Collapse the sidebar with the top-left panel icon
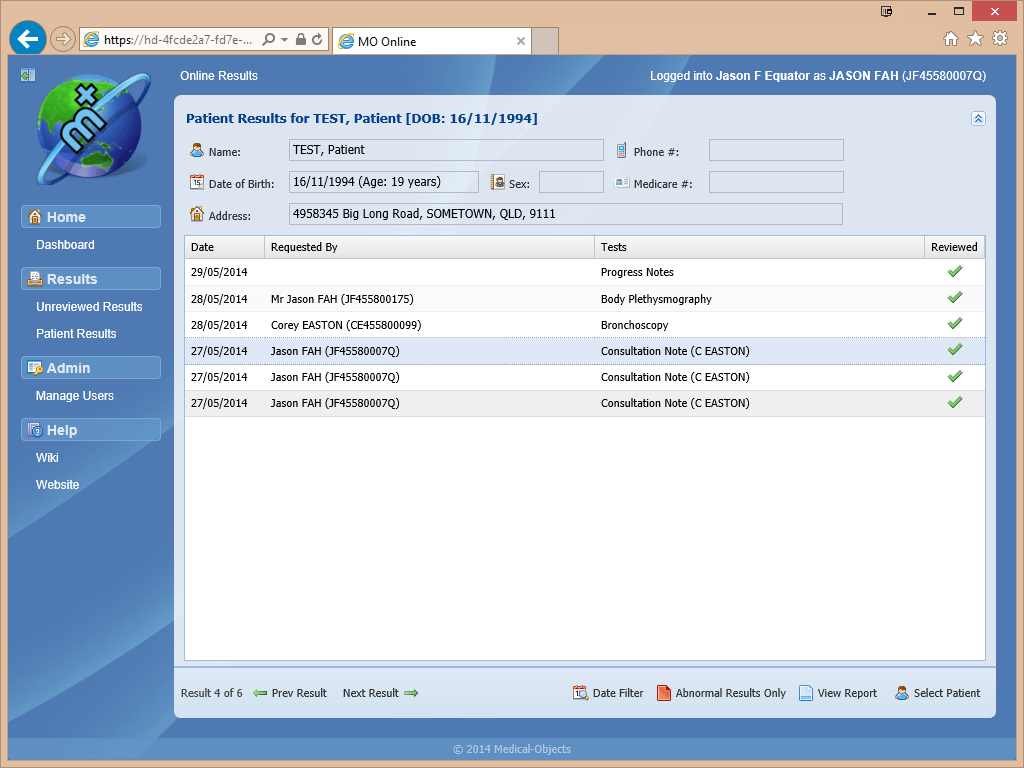The image size is (1024, 768). click(x=27, y=75)
